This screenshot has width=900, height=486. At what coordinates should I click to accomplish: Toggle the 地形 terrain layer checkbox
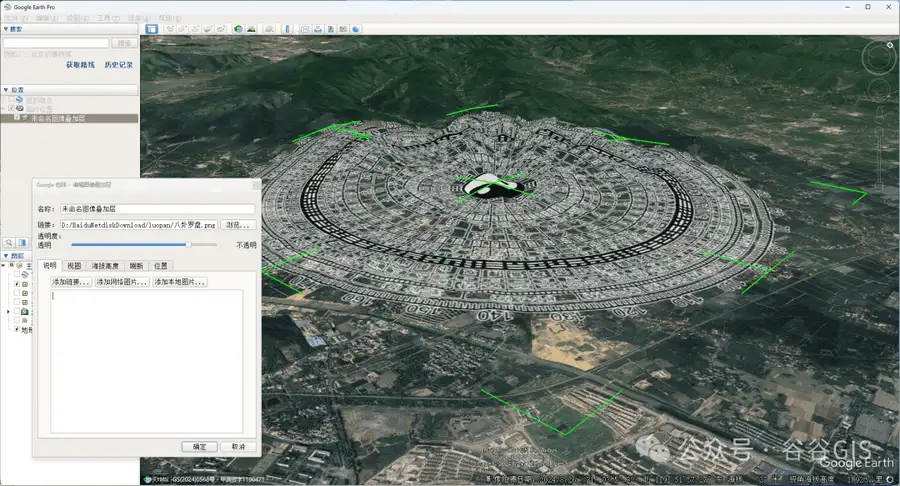17,329
